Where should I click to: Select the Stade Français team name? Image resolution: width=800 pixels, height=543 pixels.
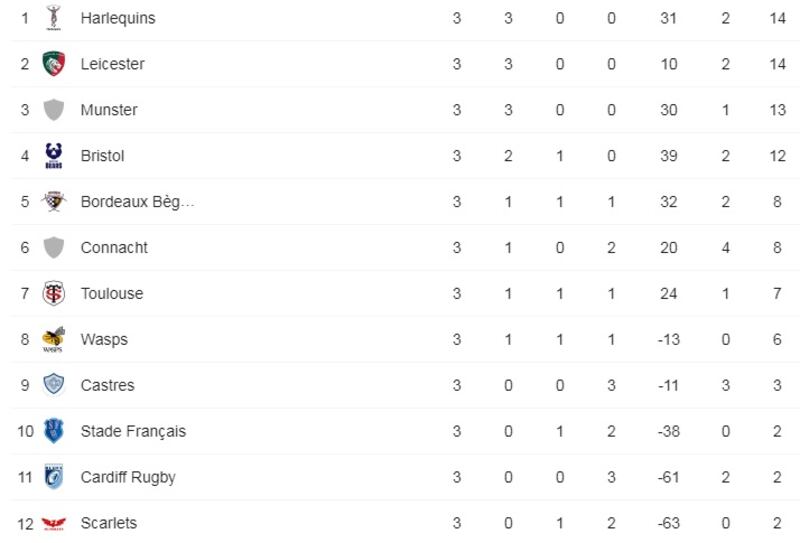pos(133,431)
